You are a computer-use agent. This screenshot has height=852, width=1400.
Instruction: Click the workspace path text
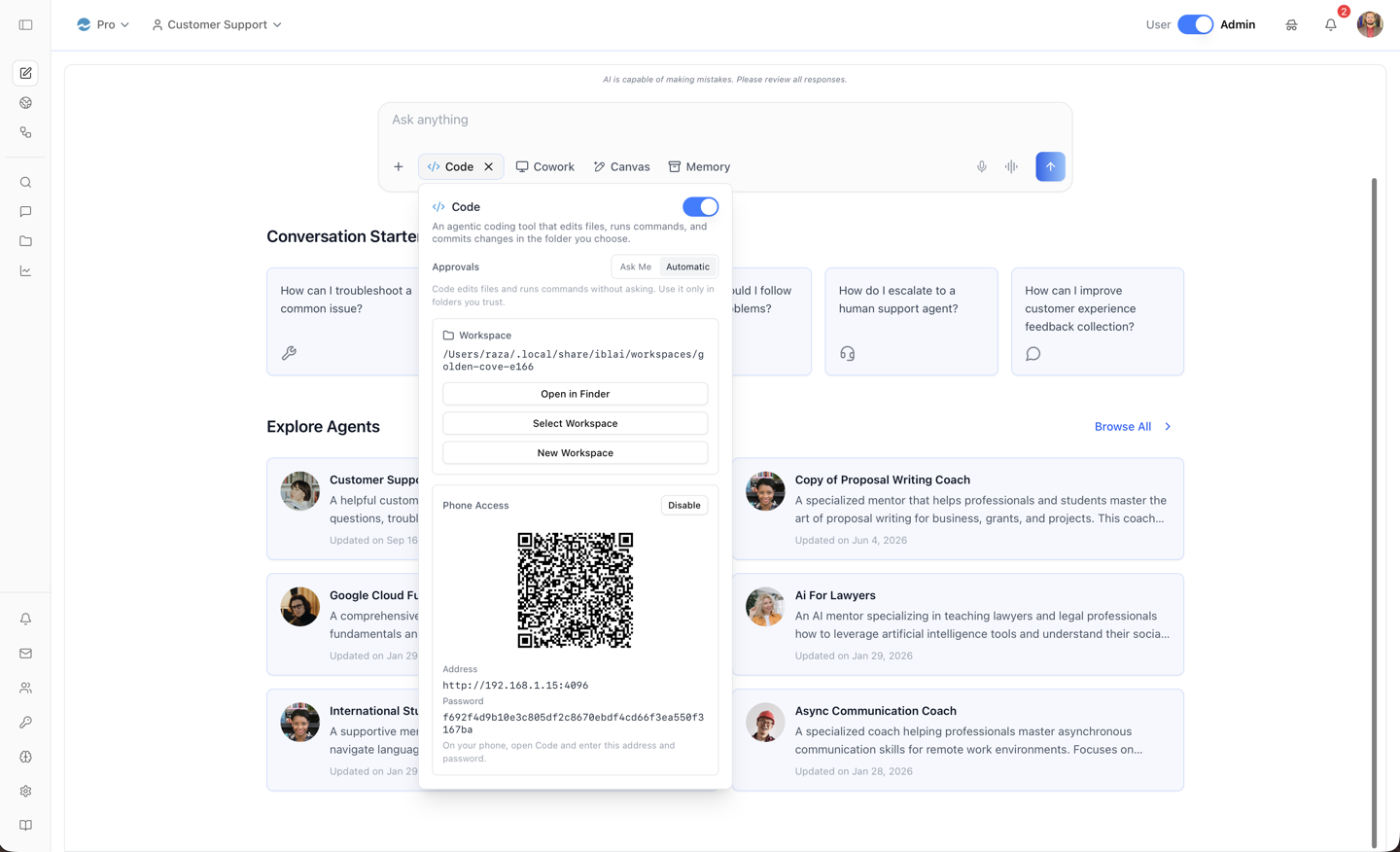(574, 361)
